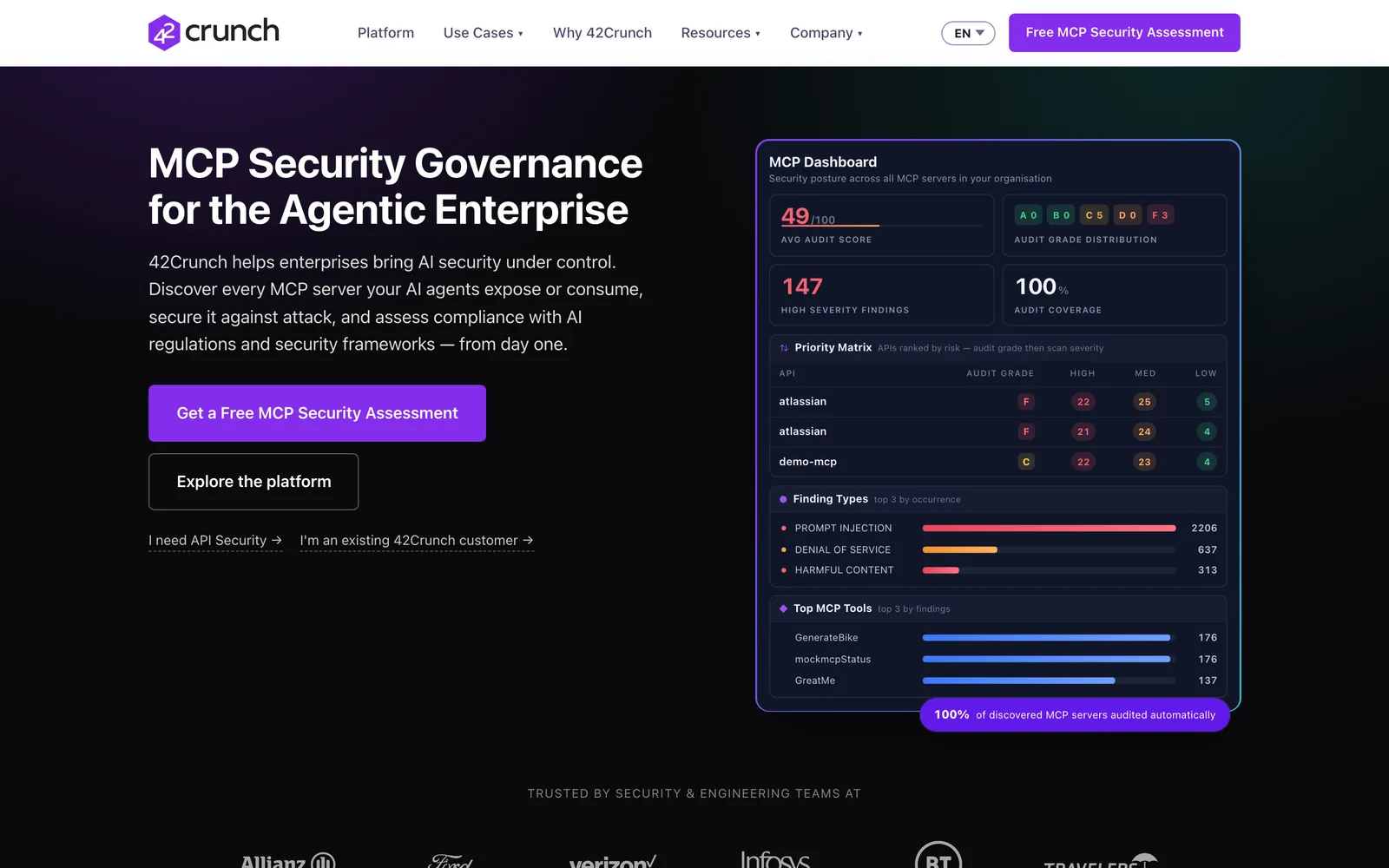Click the medium count 23 for demo-mcp
Screen dimensions: 1389x868
point(1145,462)
